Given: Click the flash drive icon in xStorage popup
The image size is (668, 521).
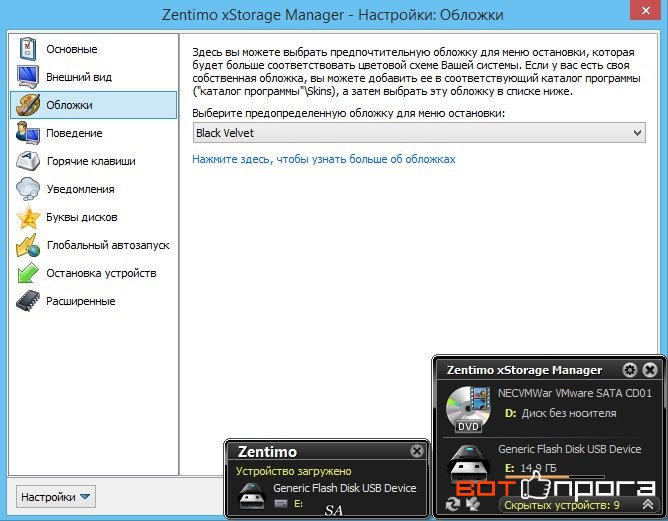Looking at the screenshot, I should 469,463.
